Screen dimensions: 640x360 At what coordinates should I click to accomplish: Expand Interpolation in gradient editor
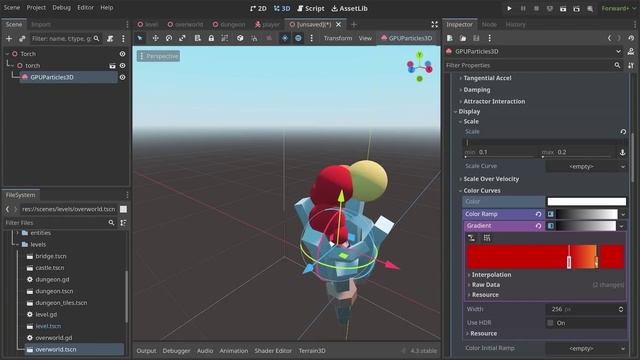[x=491, y=275]
